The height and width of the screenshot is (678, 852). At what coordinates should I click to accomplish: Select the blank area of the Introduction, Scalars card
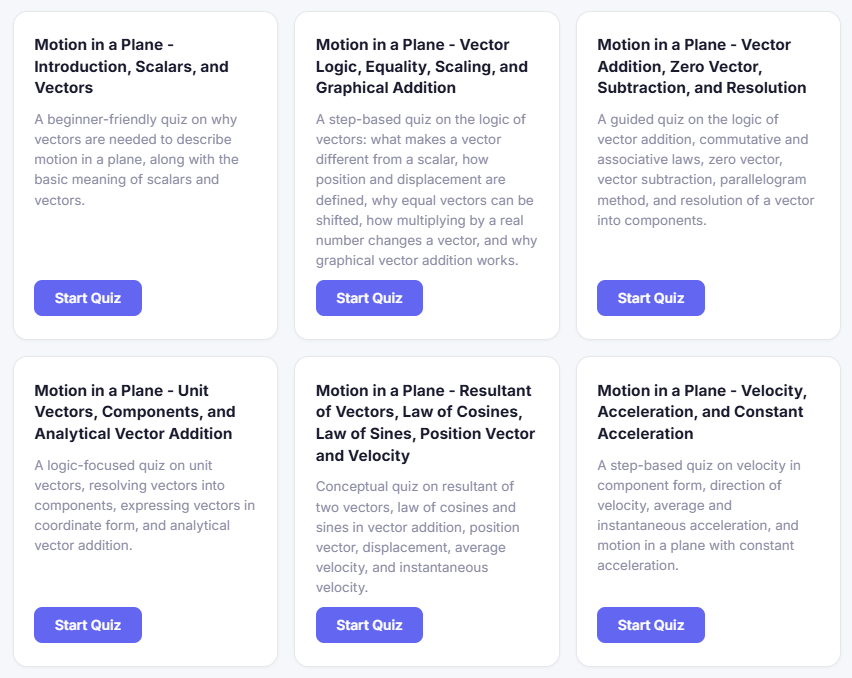(x=145, y=245)
